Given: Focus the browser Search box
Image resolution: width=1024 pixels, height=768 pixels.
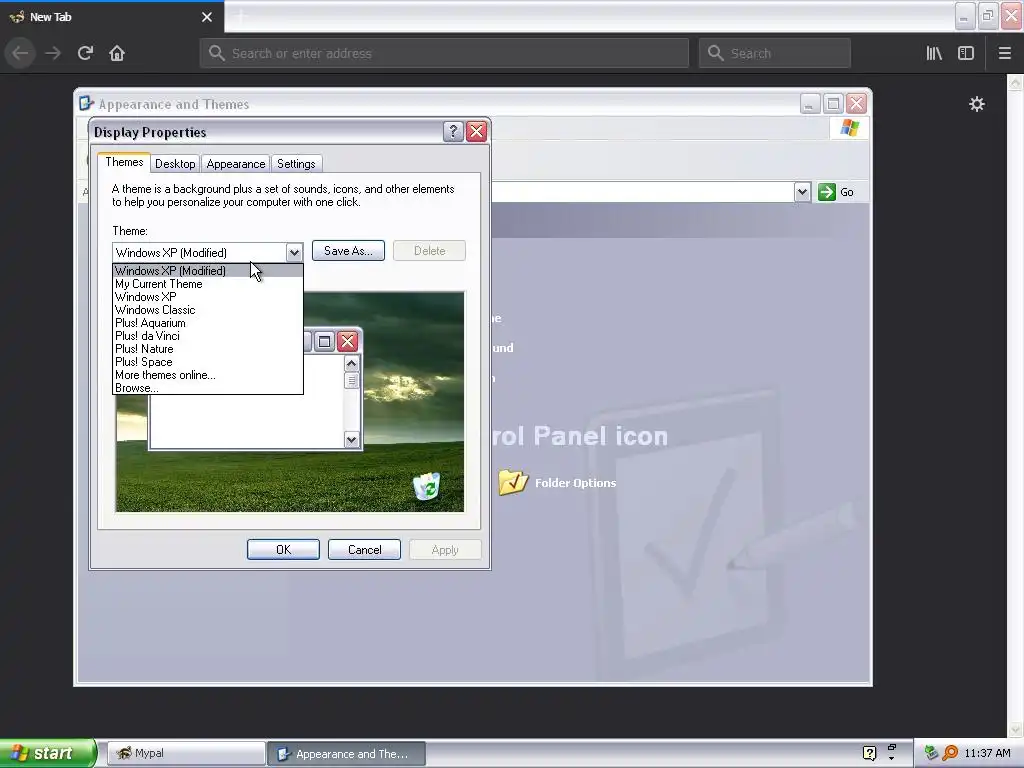Looking at the screenshot, I should pos(775,53).
